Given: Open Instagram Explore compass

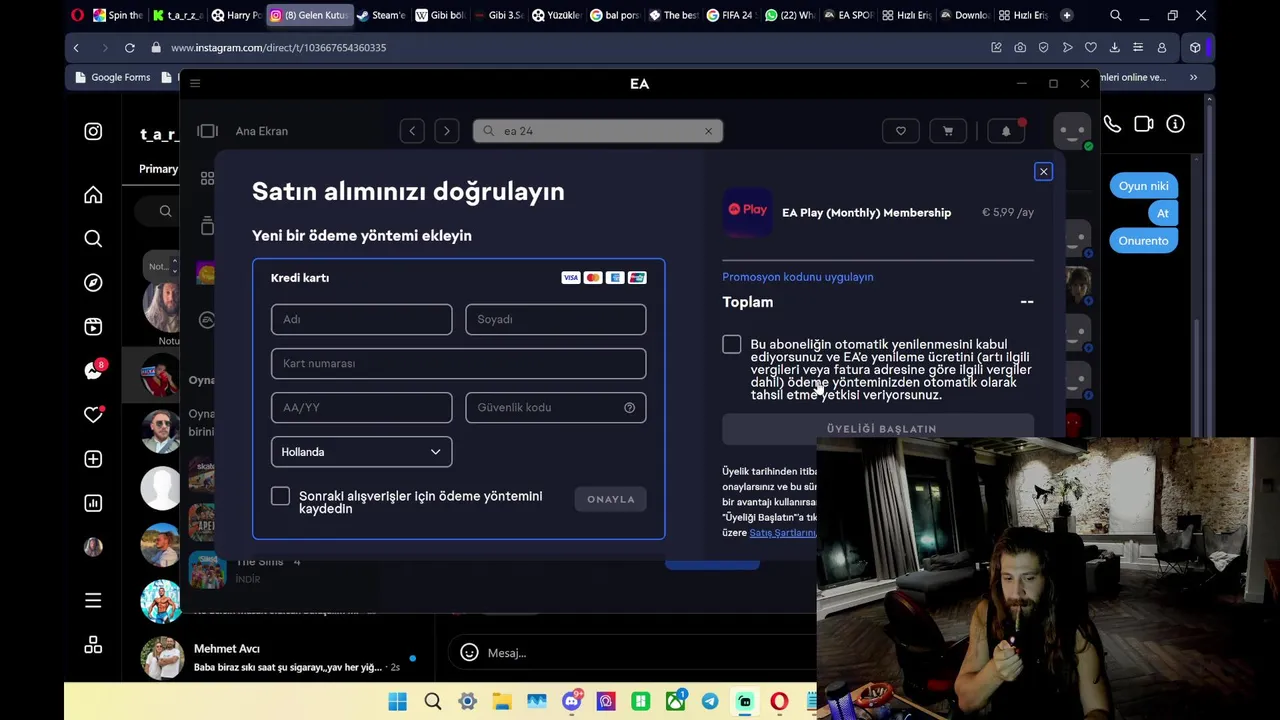Looking at the screenshot, I should 93,283.
